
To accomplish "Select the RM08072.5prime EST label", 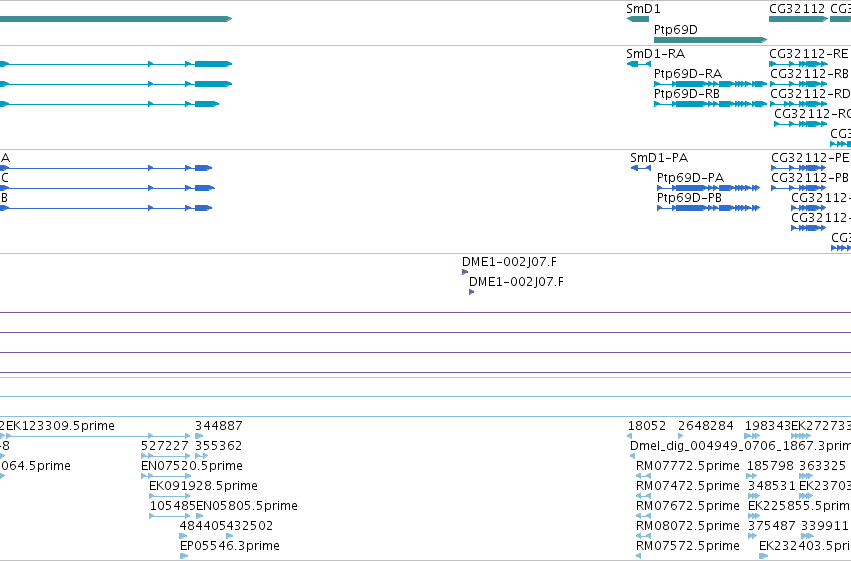I will (688, 526).
